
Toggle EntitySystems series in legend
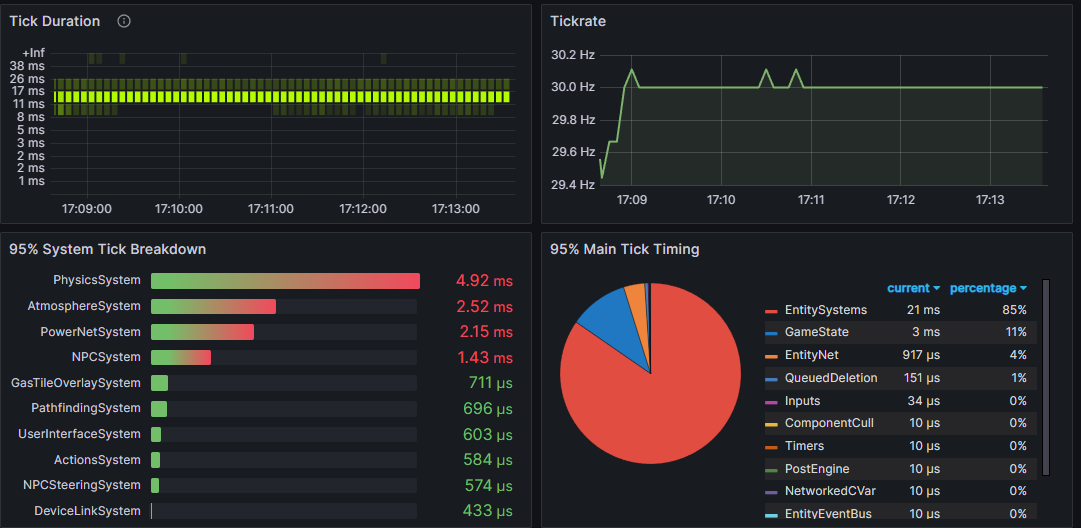tap(825, 310)
